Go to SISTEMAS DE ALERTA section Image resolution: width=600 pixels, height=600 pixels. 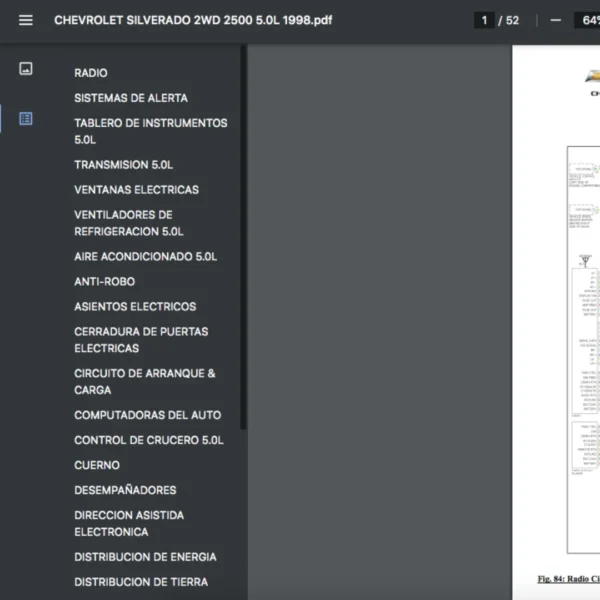tap(130, 98)
